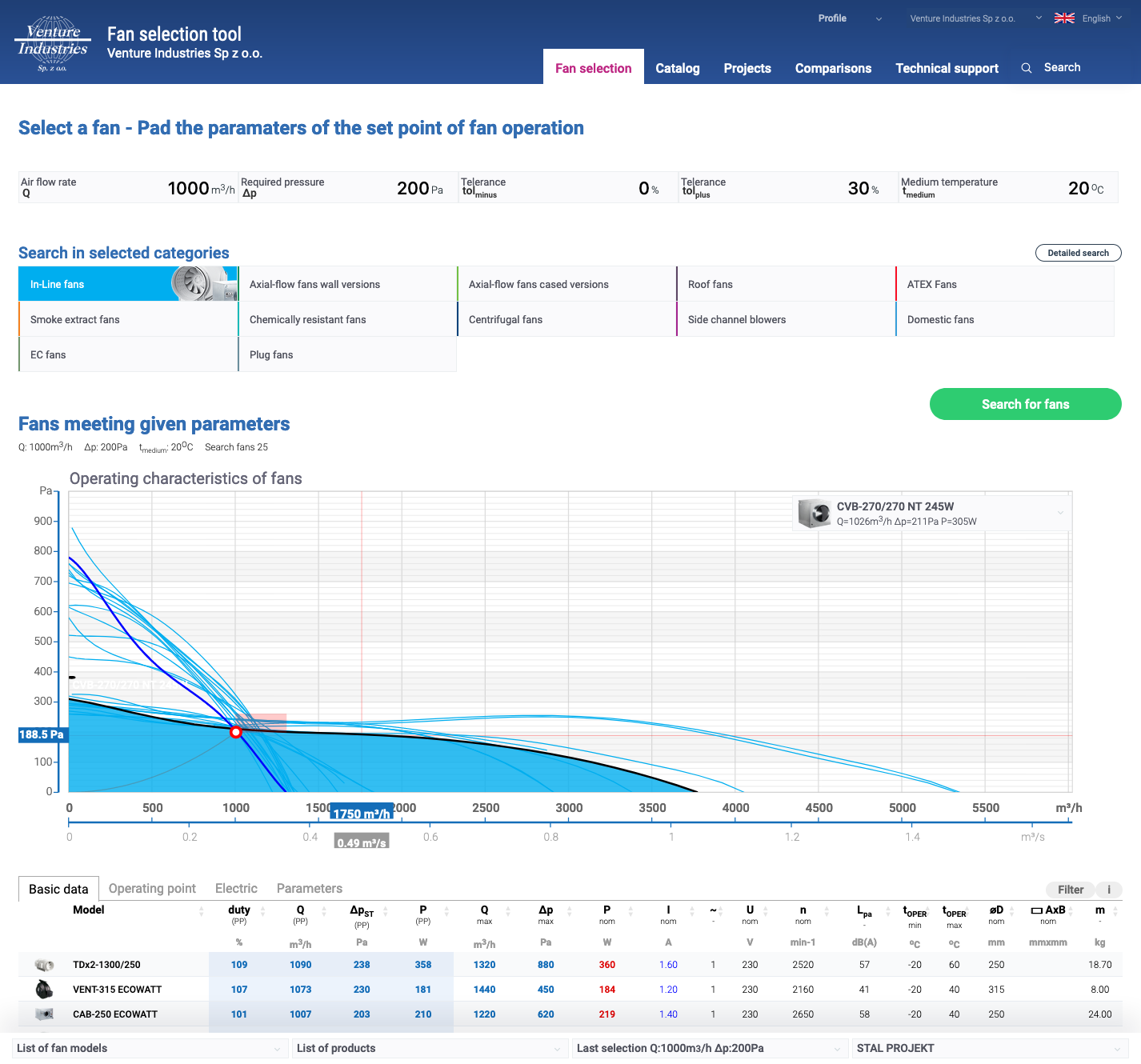Sort by n nom column arrows

(827, 911)
